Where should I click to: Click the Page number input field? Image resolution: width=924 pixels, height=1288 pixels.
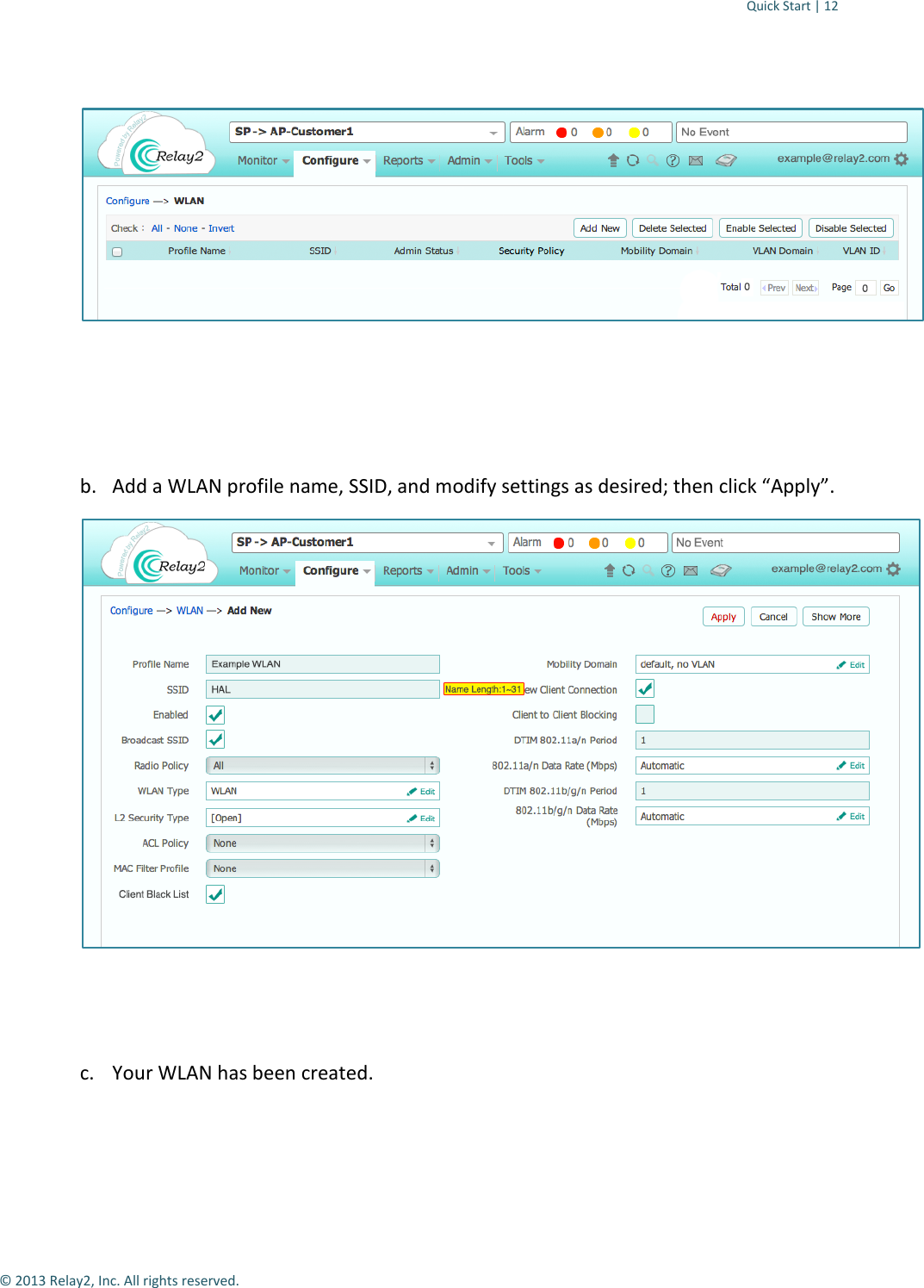pyautogui.click(x=865, y=287)
